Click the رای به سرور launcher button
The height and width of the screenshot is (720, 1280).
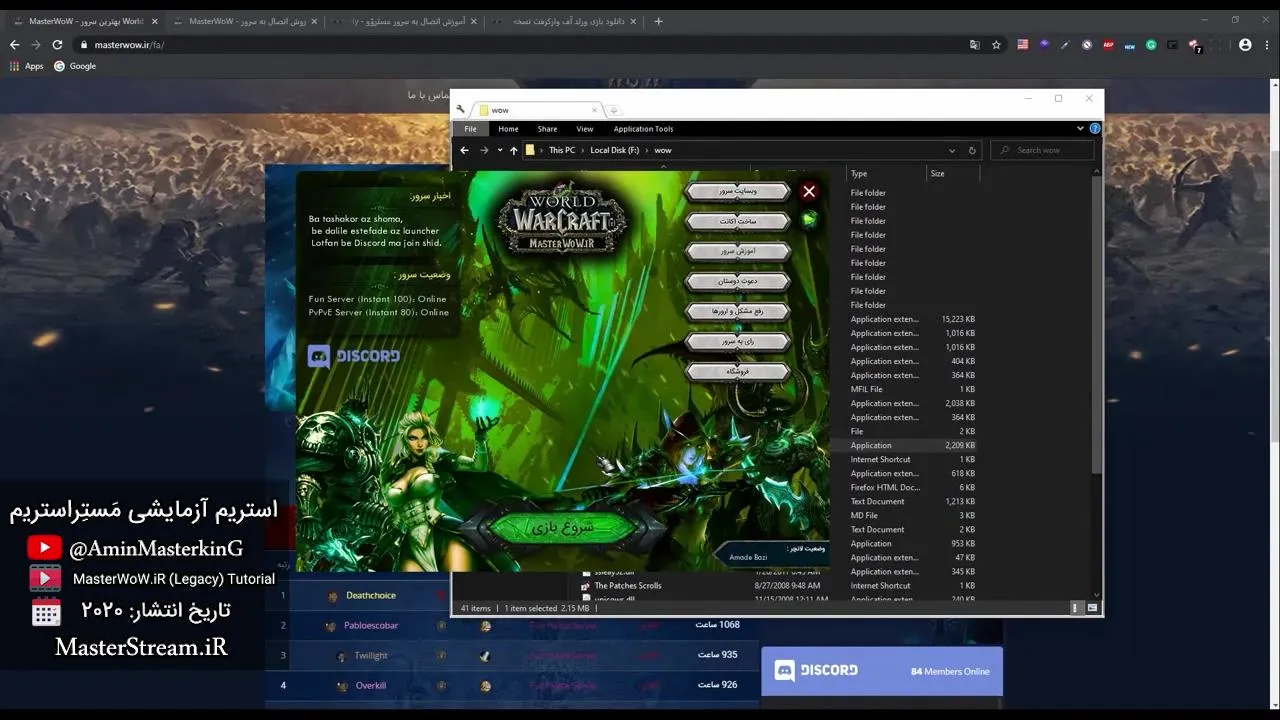pos(738,341)
